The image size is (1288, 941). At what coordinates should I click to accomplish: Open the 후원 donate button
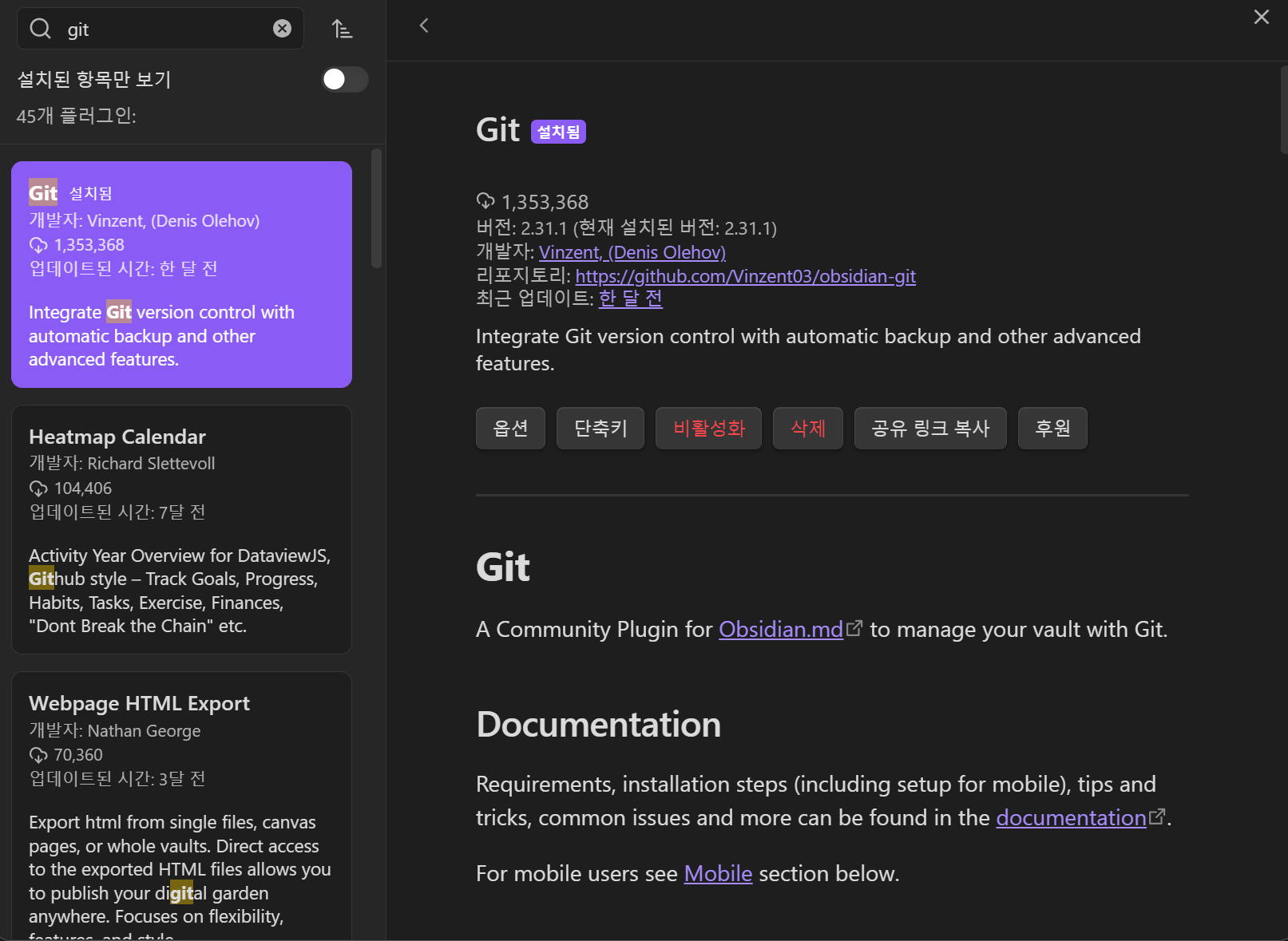(1052, 429)
